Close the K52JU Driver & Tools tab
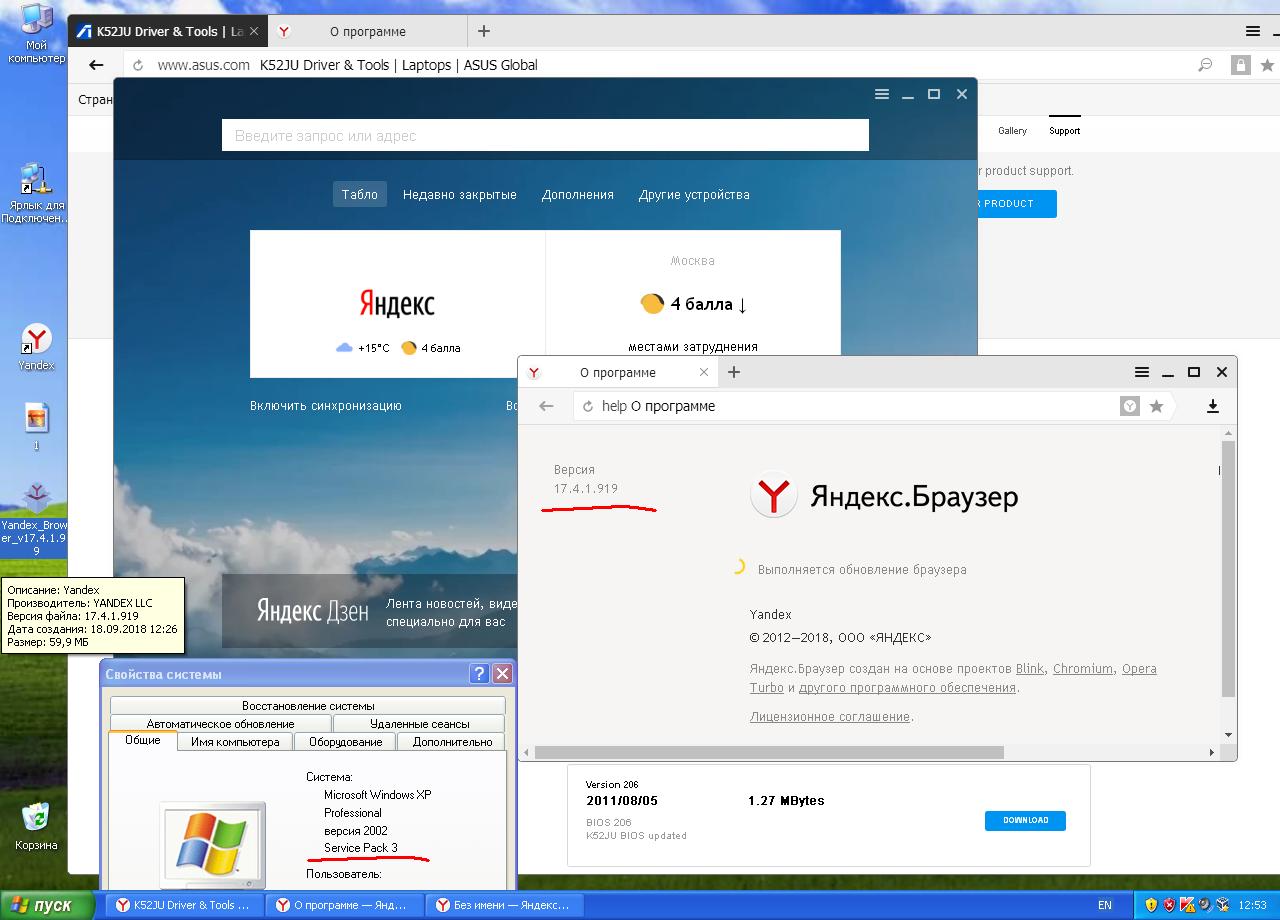Image resolution: width=1280 pixels, height=920 pixels. (254, 31)
